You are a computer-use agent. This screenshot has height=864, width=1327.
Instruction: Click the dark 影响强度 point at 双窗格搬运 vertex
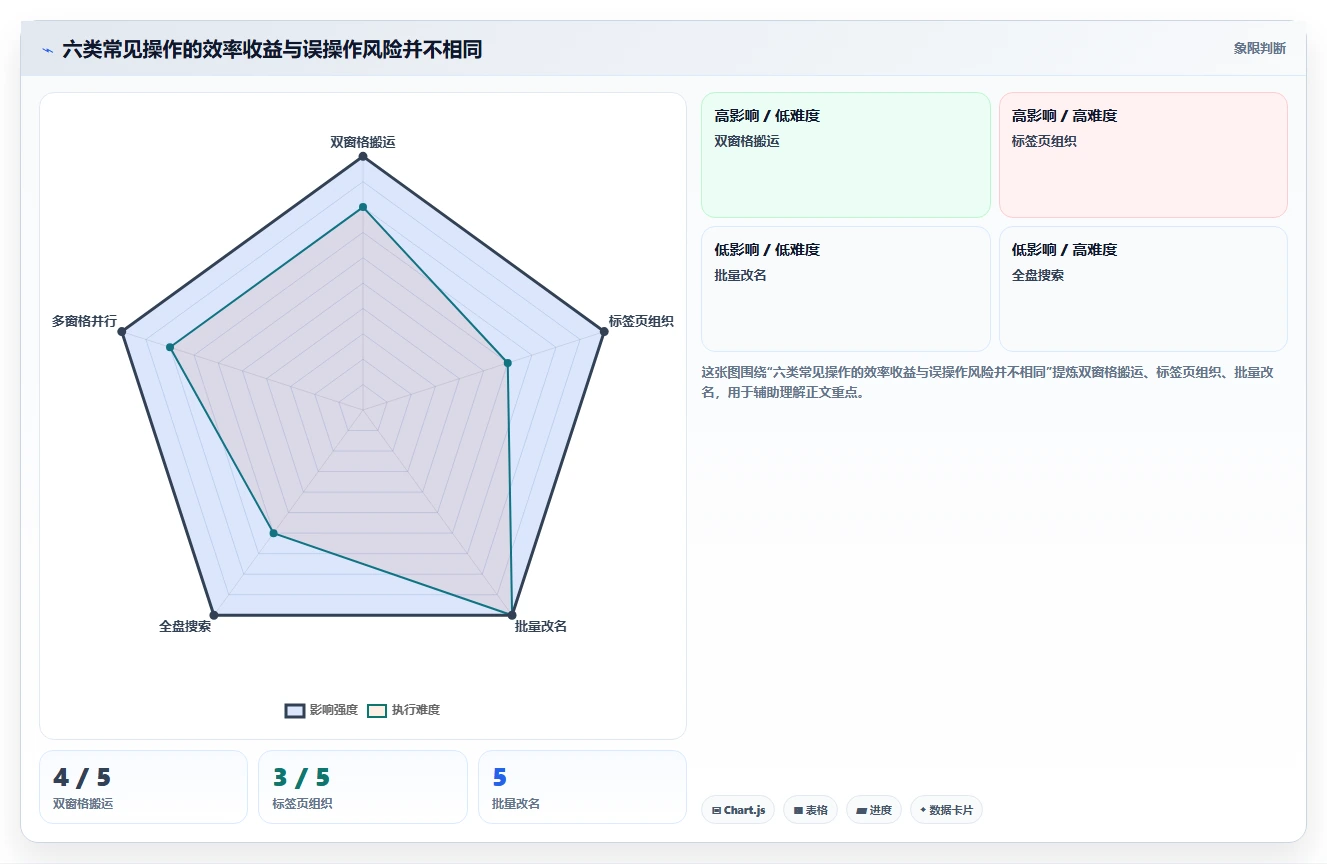(x=363, y=156)
